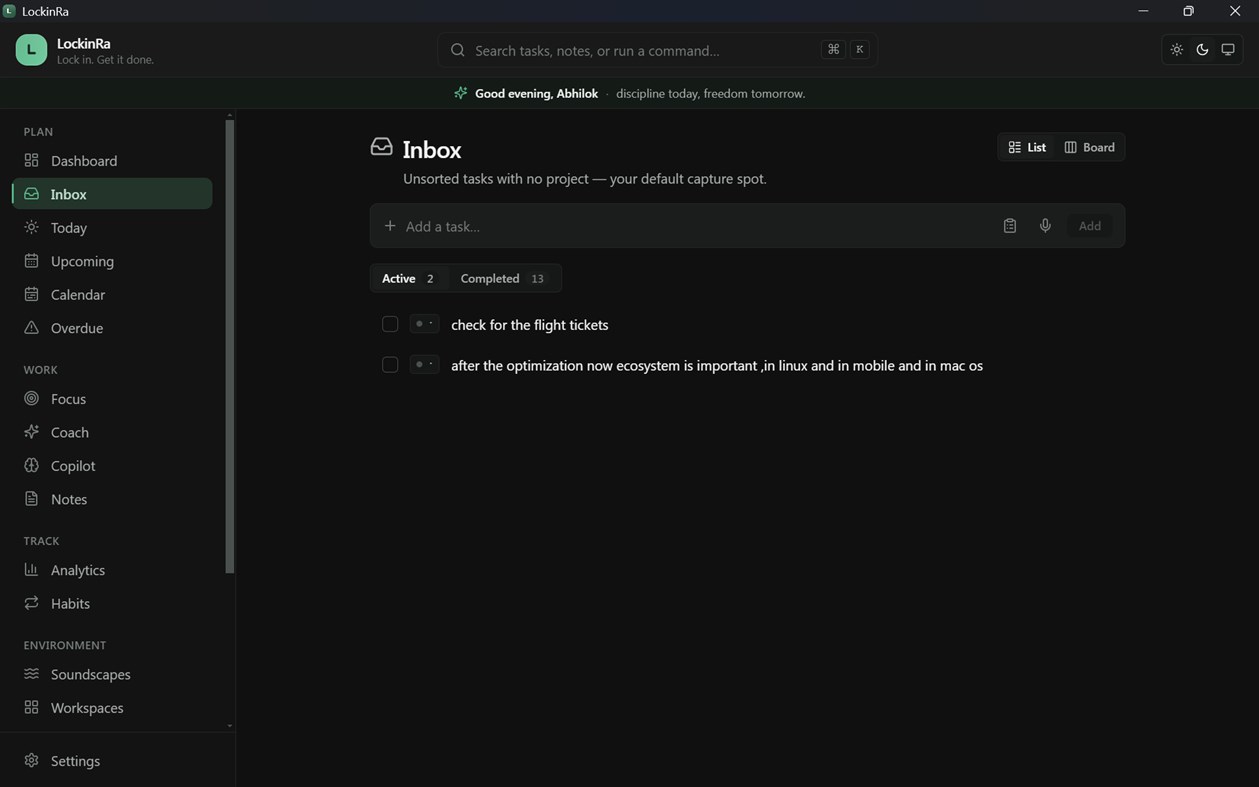Click the Inbox page heading

point(432,149)
